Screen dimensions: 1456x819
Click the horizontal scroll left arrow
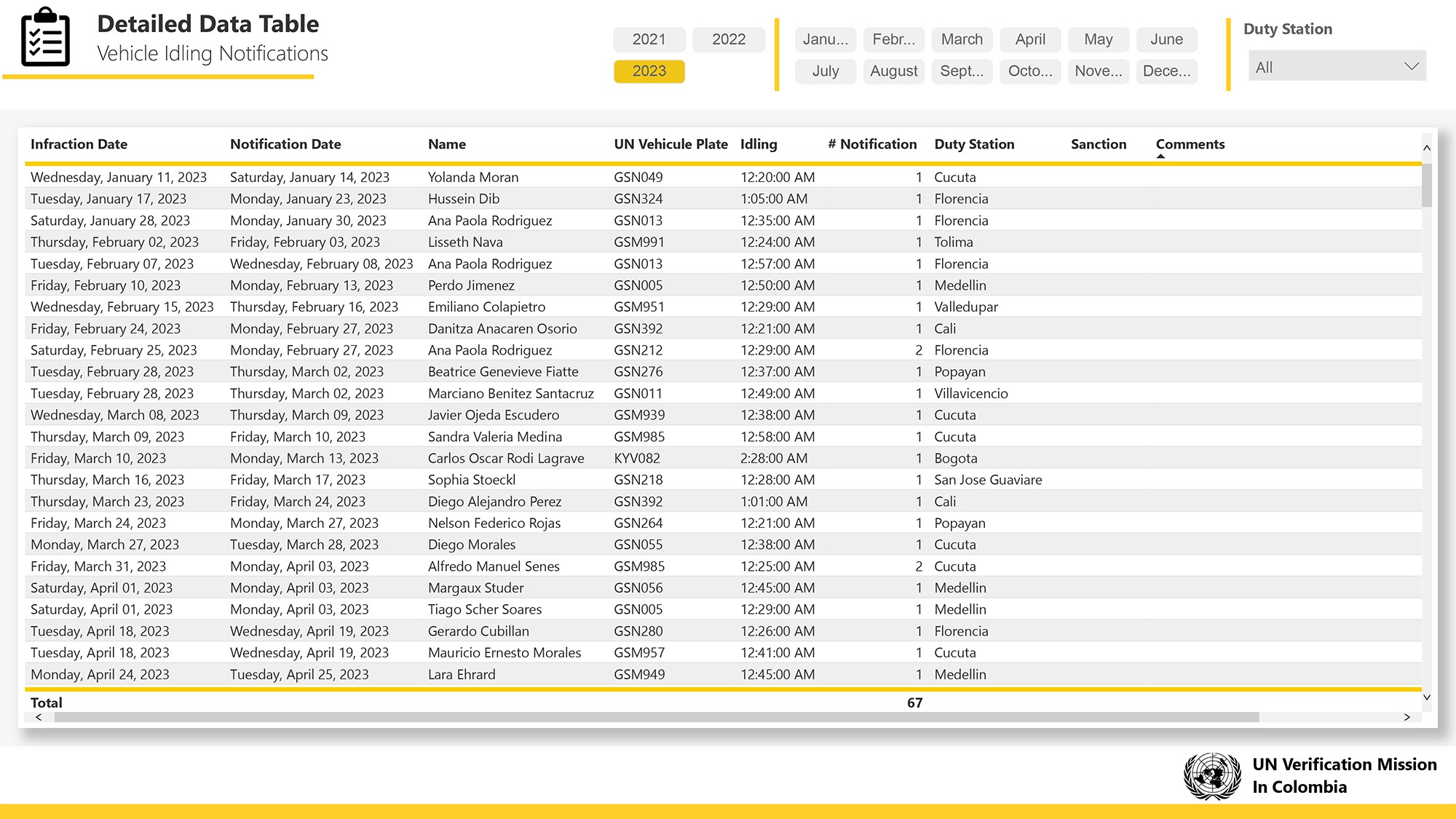tap(39, 717)
